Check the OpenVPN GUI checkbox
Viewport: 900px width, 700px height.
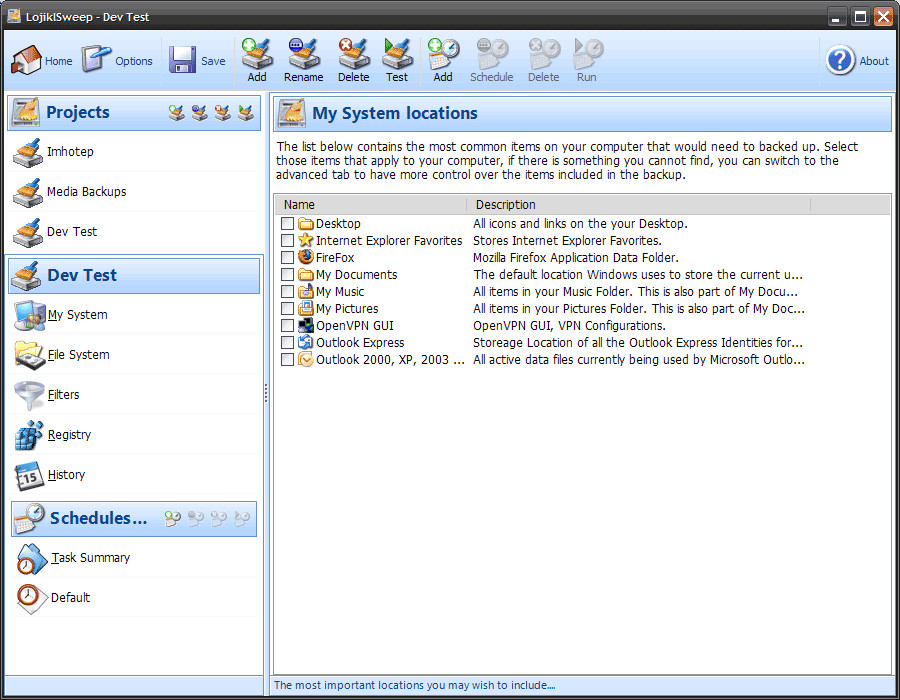point(288,325)
